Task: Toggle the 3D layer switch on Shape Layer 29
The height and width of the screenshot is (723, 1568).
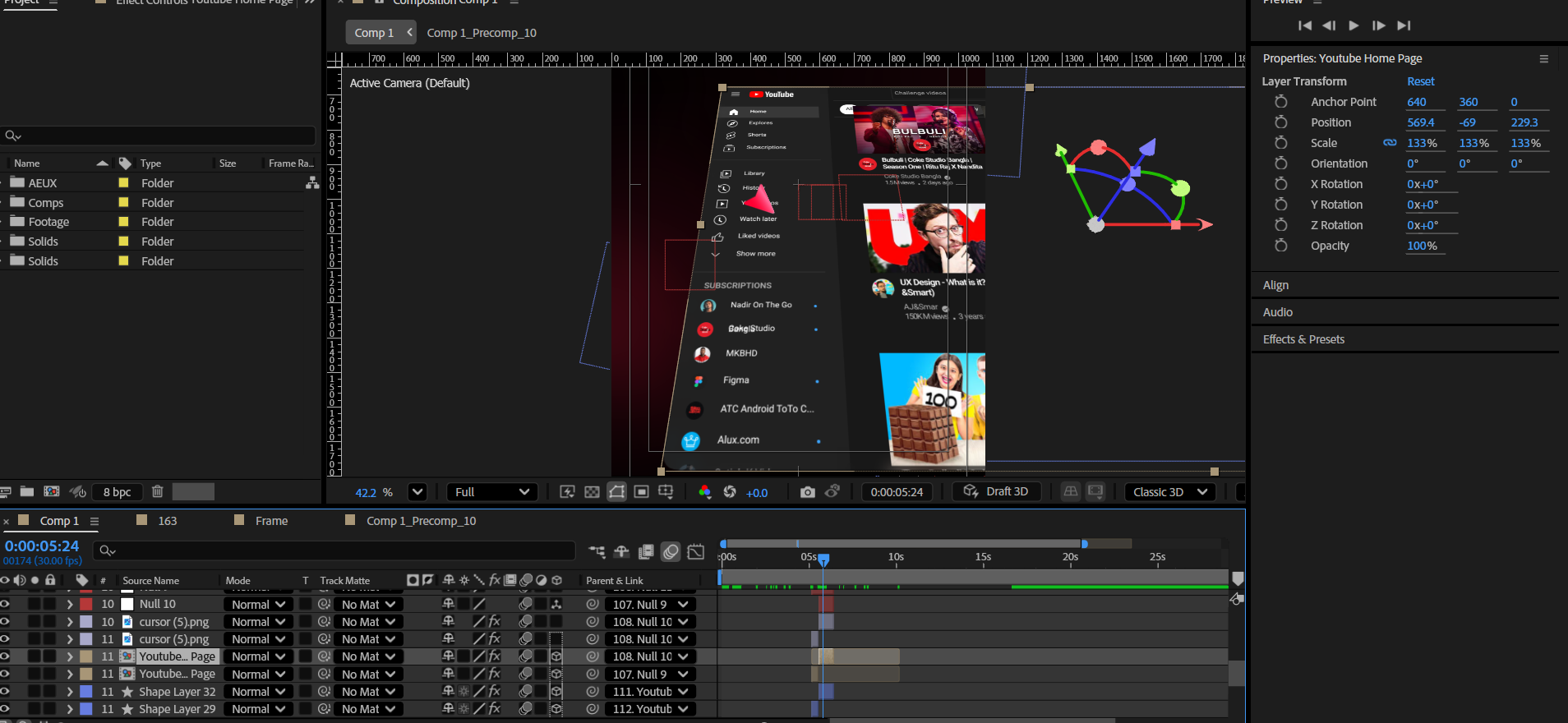Action: coord(556,709)
